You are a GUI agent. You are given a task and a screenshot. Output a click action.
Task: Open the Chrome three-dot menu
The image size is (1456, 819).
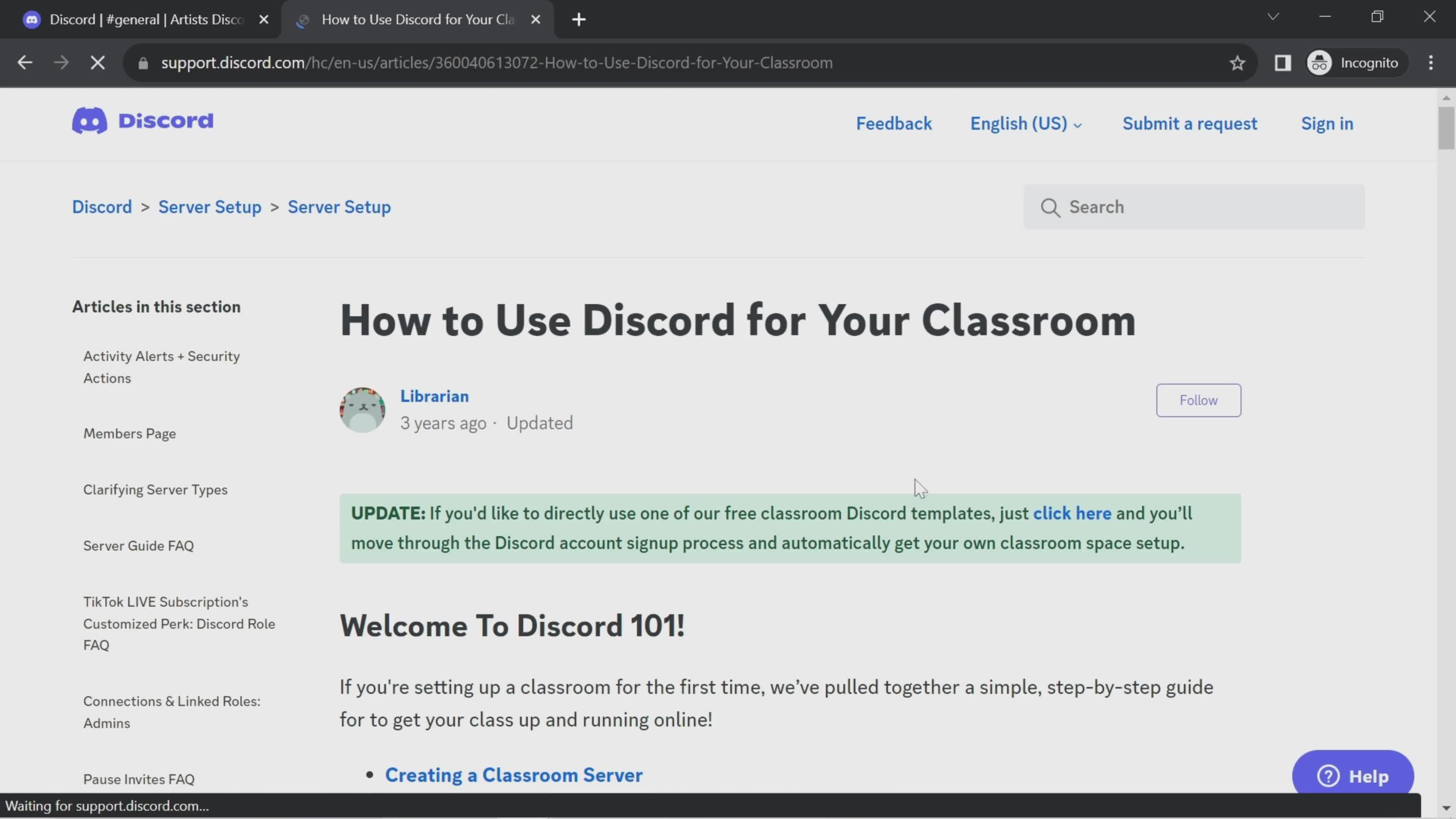click(x=1431, y=63)
